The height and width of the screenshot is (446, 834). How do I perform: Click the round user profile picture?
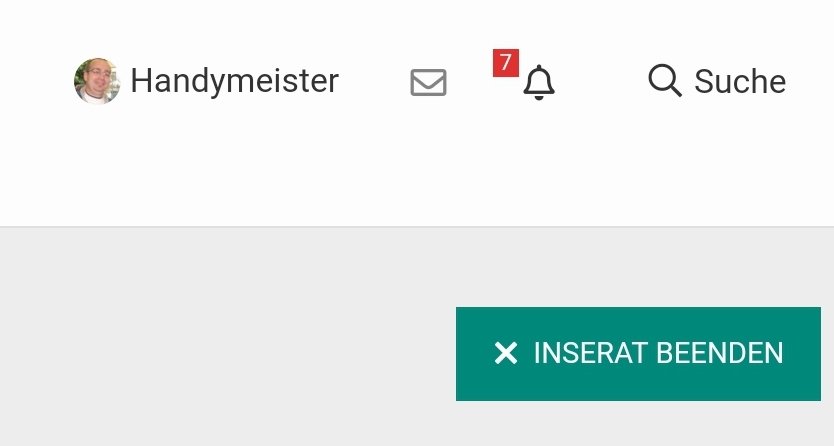coord(96,81)
